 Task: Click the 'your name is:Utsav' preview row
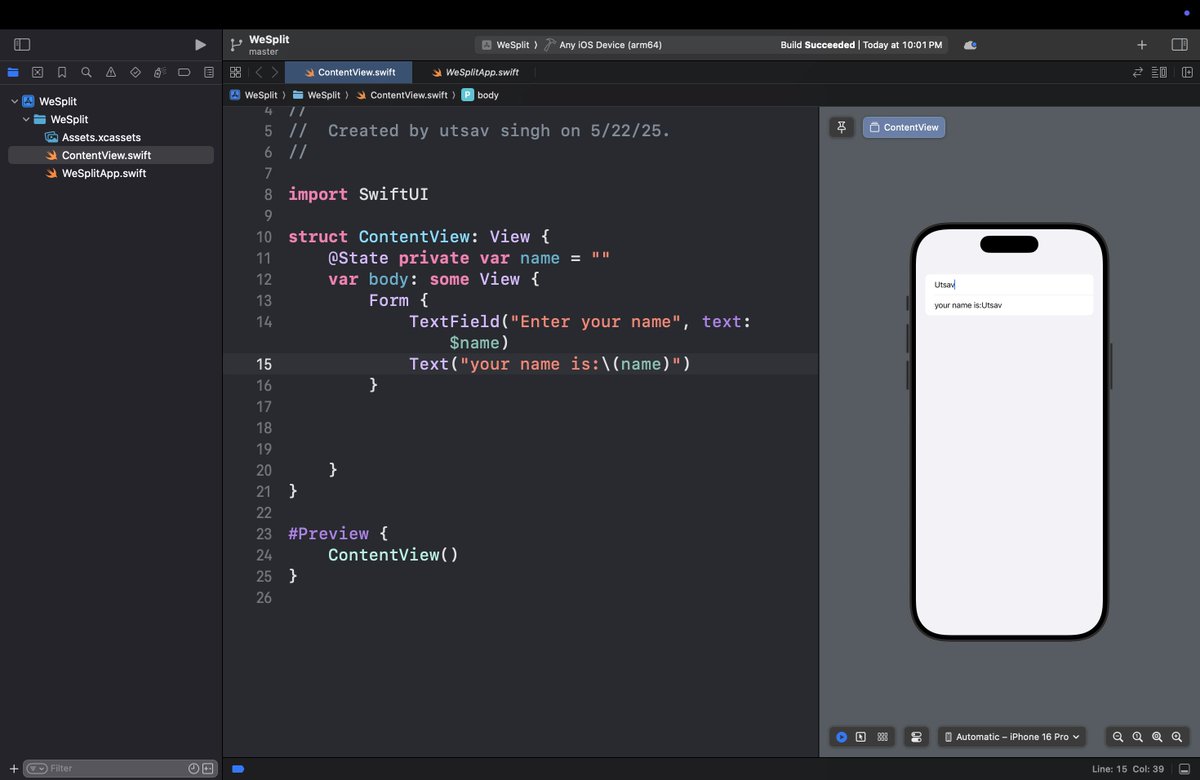tap(1009, 305)
